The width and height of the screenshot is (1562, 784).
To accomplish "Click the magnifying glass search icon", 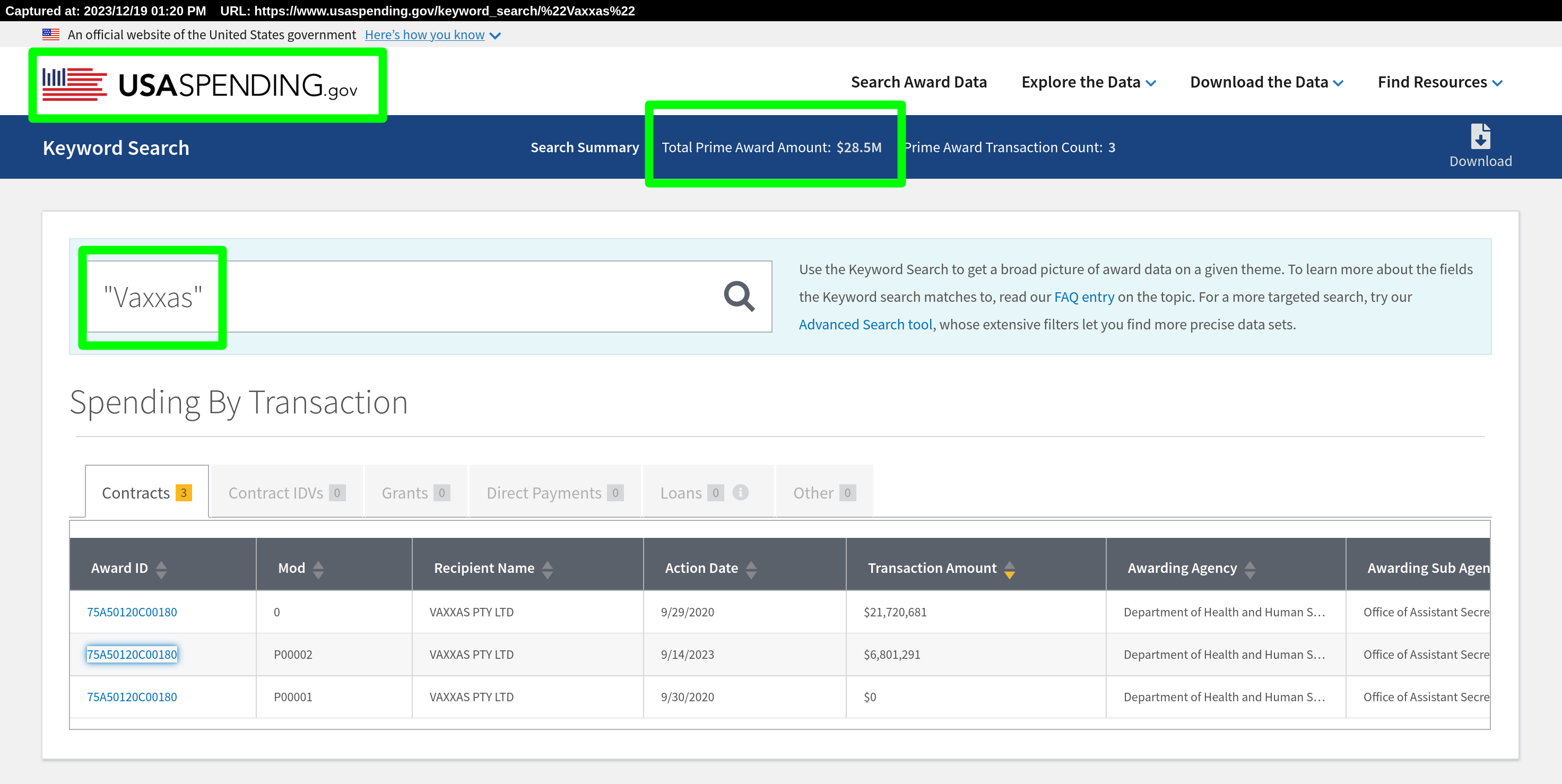I will (739, 297).
